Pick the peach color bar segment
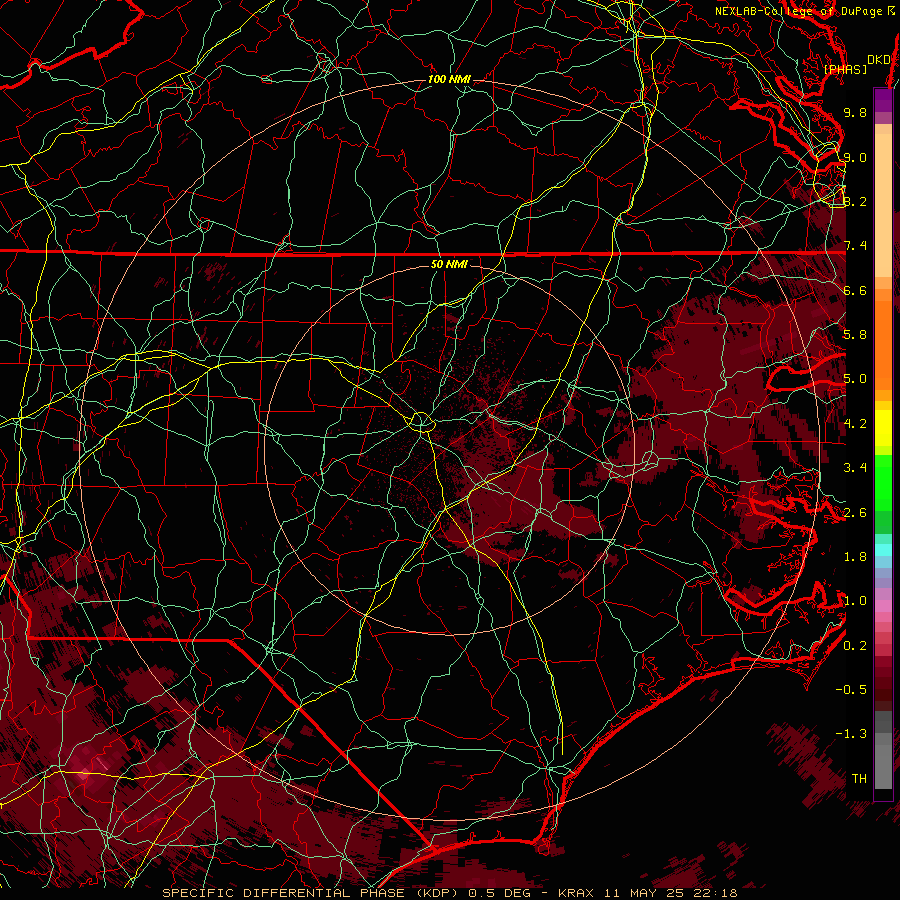This screenshot has width=900, height=900. coord(883,207)
